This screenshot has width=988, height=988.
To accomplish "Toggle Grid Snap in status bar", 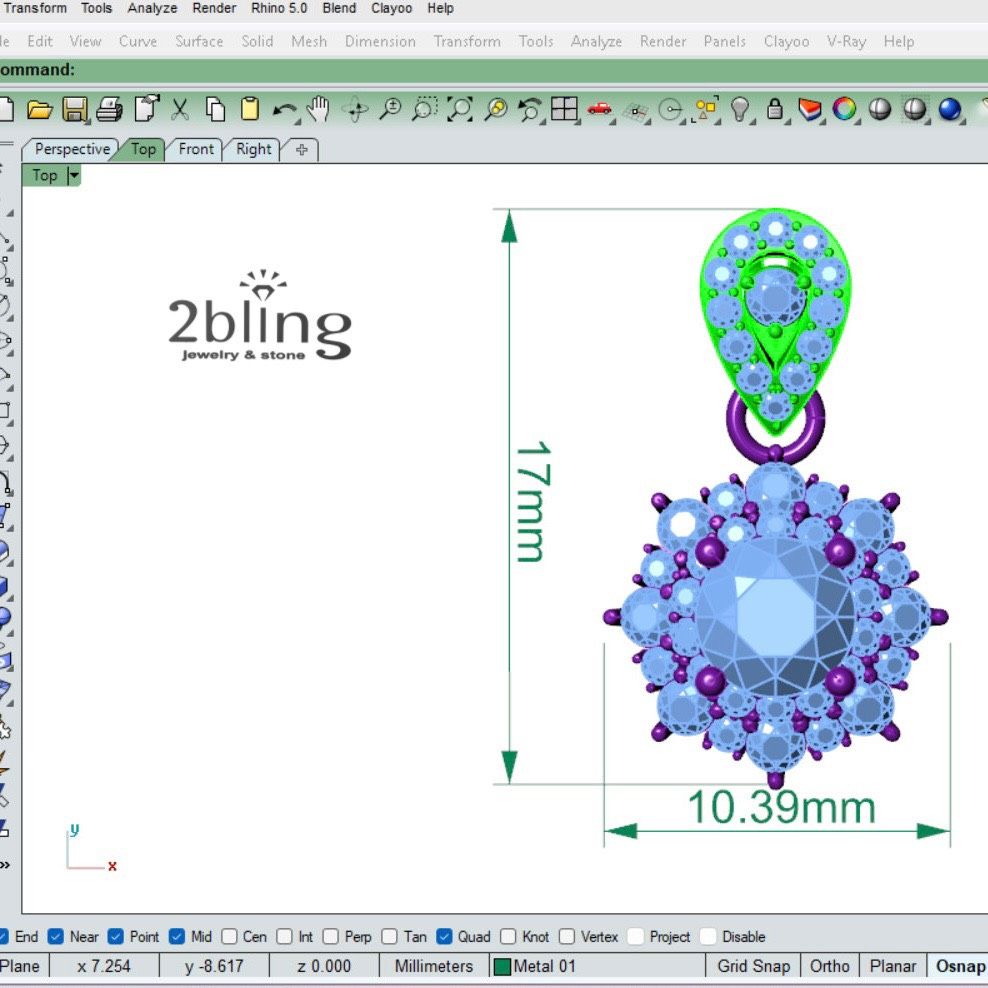I will 753,966.
